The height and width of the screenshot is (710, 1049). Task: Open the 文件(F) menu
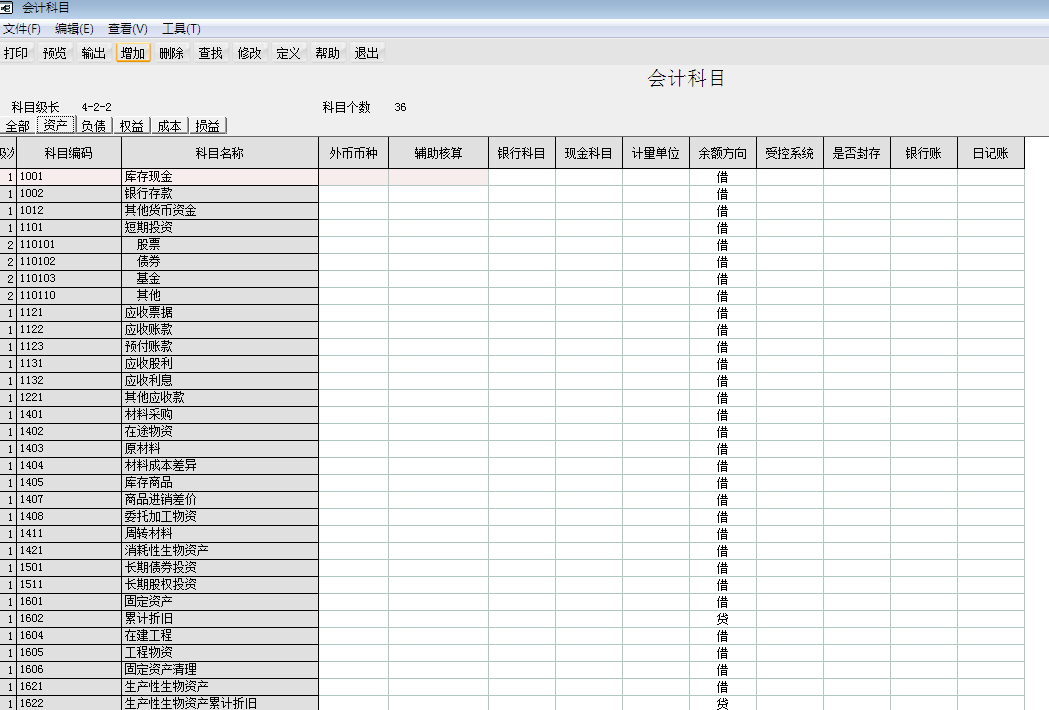click(22, 29)
